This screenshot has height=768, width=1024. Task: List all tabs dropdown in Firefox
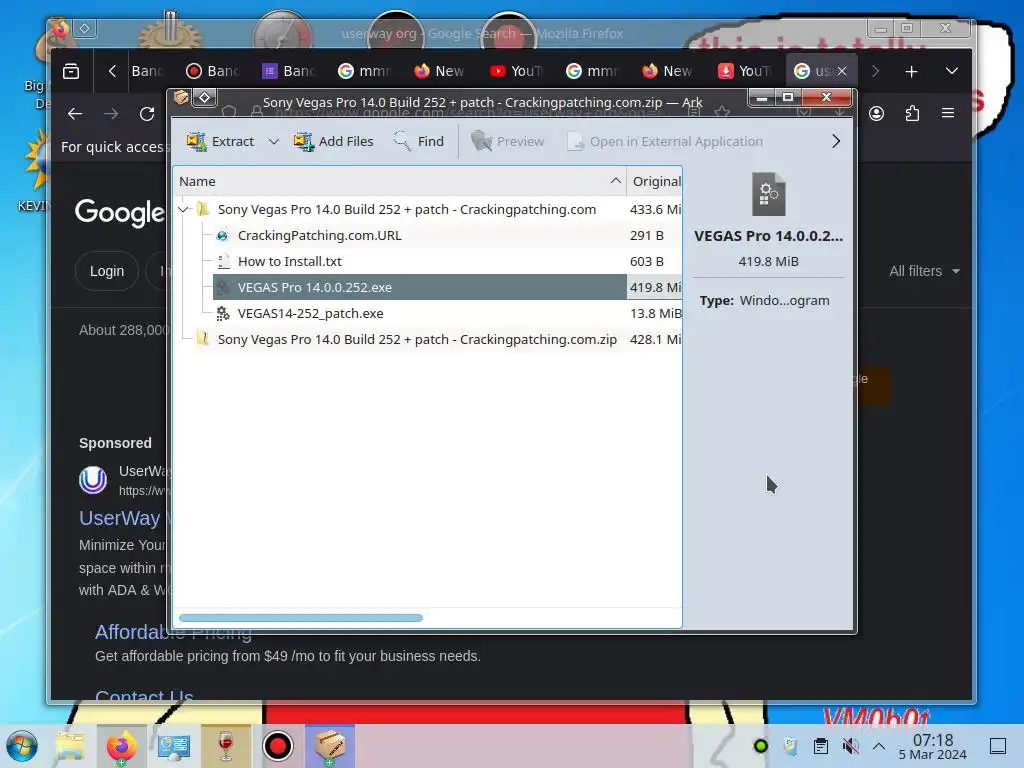(x=952, y=71)
